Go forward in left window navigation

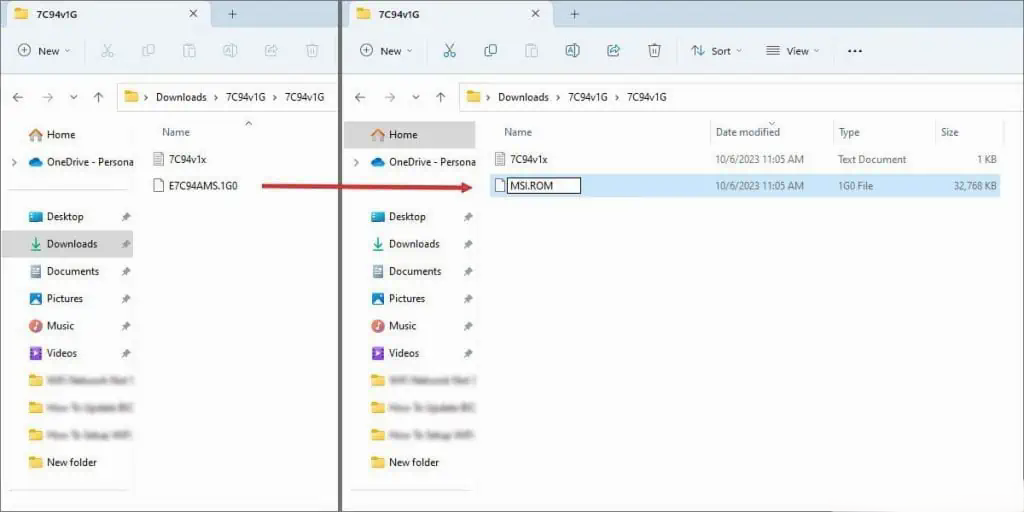click(47, 97)
